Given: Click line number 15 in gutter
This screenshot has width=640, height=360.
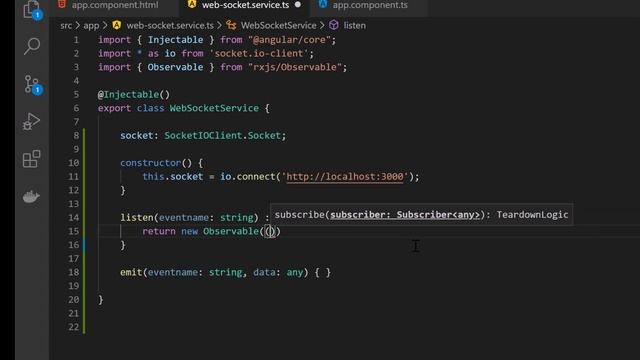Looking at the screenshot, I should pos(73,231).
